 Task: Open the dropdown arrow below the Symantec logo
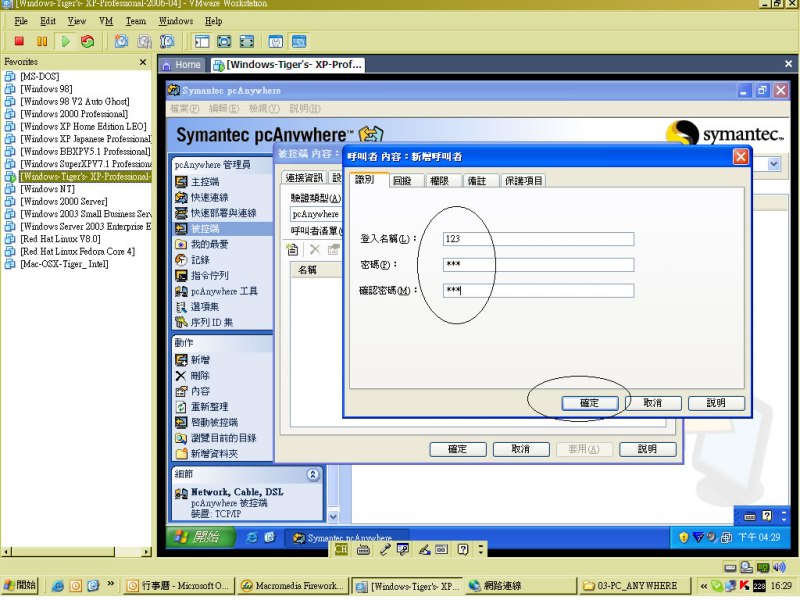(774, 164)
